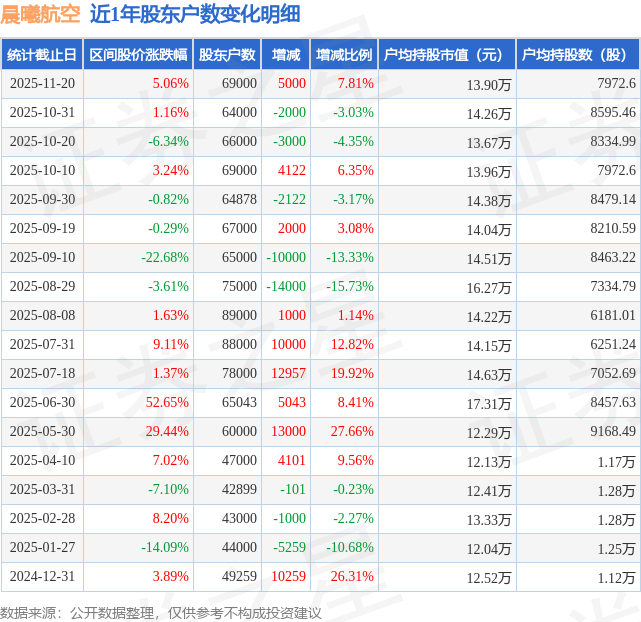641x622 pixels.
Task: Select the 9168.49 average shares cell
Action: tap(613, 431)
